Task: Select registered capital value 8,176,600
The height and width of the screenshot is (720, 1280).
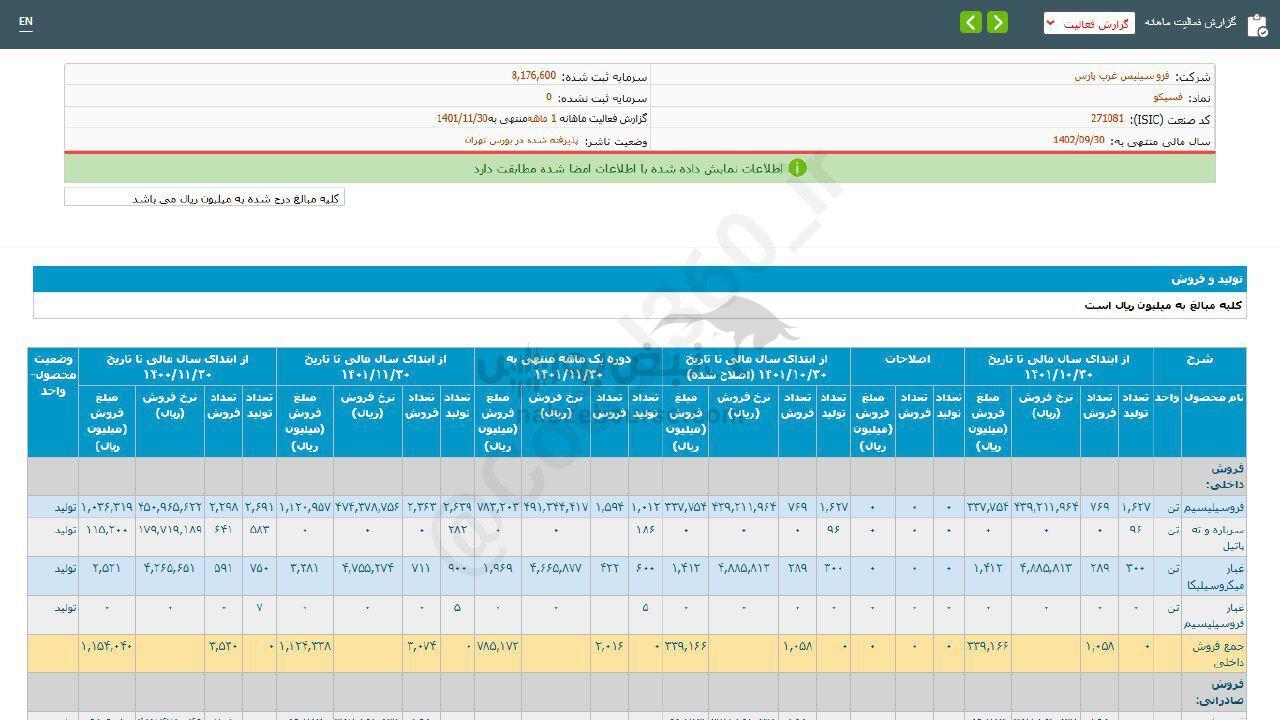Action: click(533, 76)
